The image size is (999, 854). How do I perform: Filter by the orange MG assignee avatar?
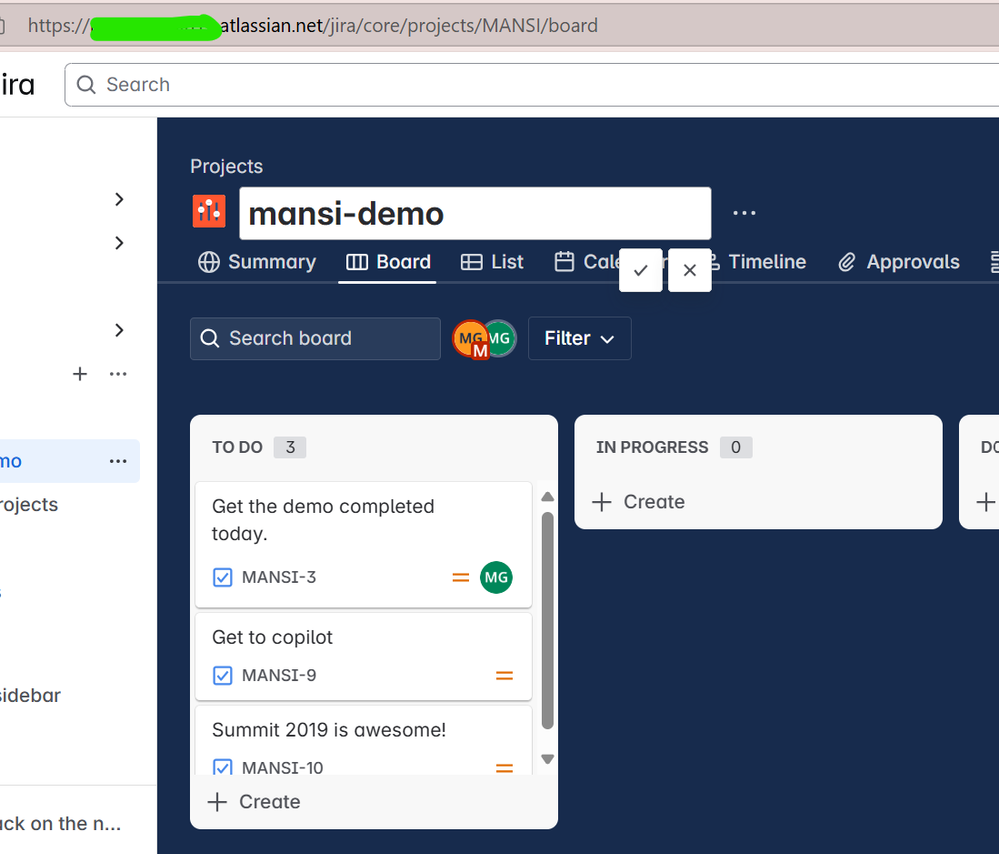[468, 338]
